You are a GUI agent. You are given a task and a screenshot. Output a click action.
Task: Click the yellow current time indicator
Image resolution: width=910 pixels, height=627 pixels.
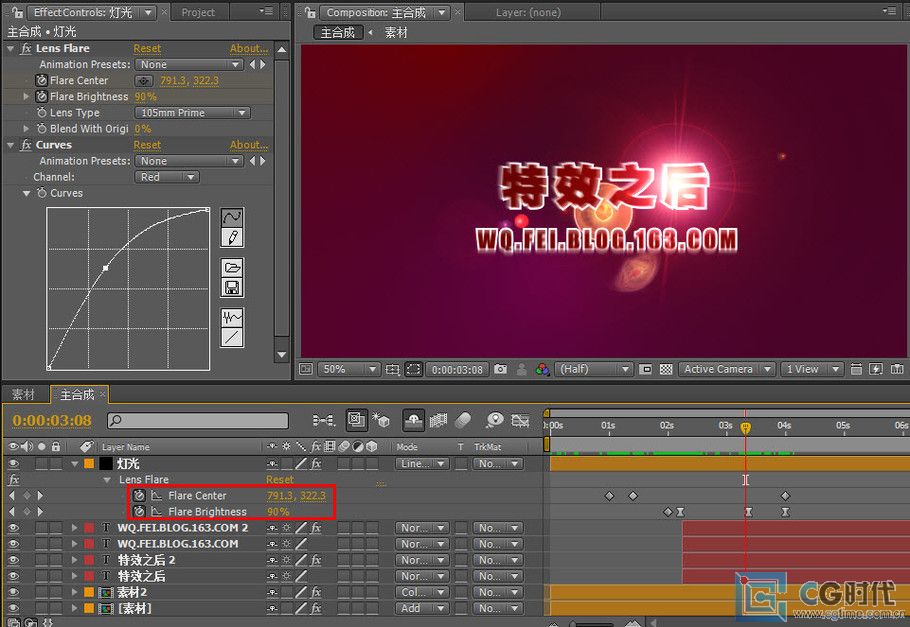click(x=746, y=428)
